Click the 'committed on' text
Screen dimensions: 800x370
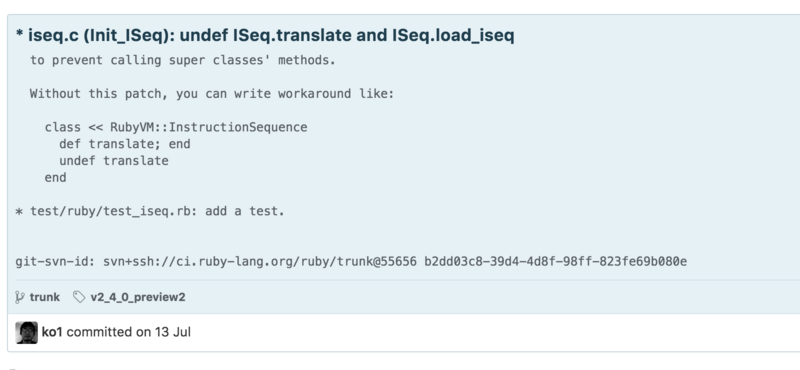click(109, 332)
